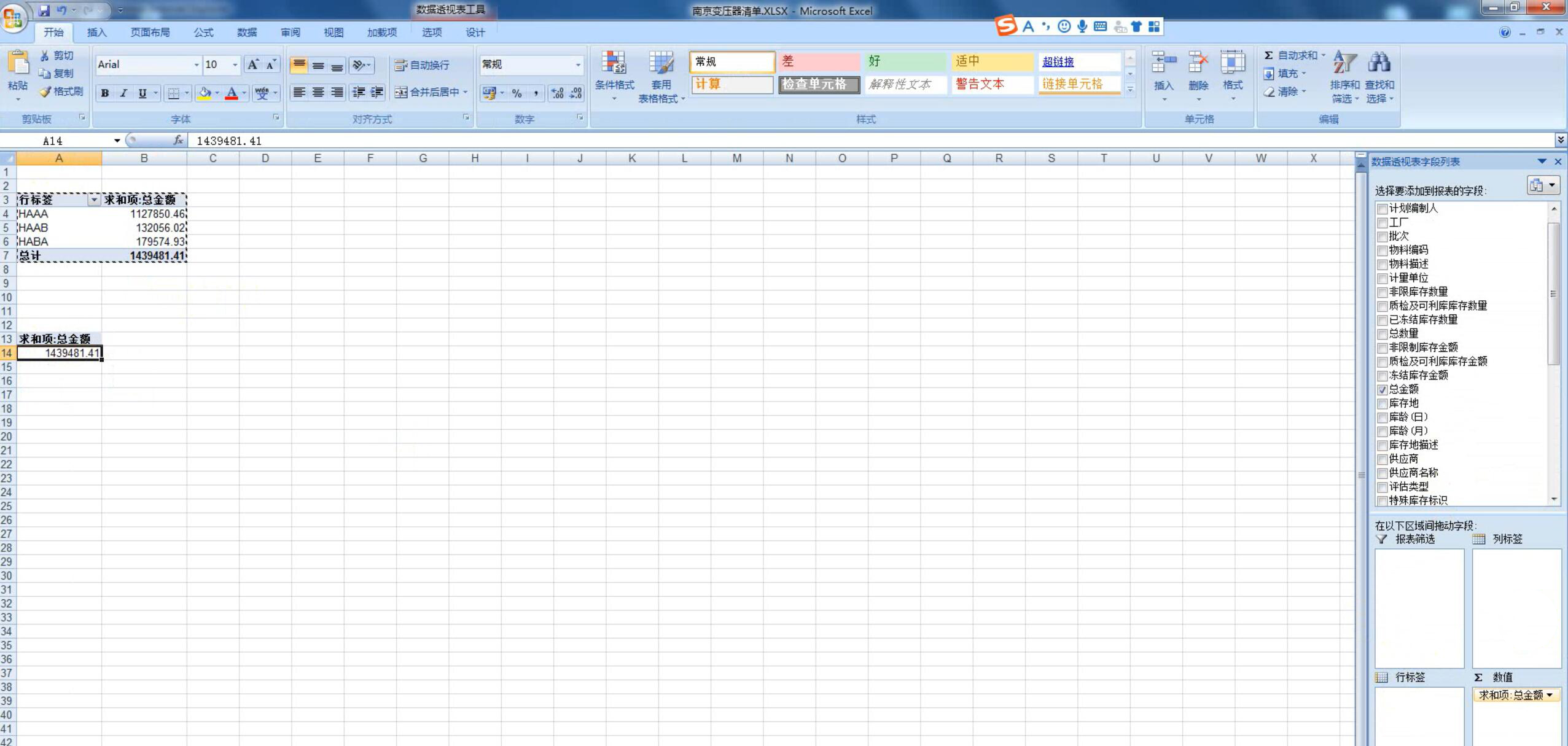The image size is (1568, 746).
Task: Open the 数据 ribbon tab
Action: [x=246, y=33]
